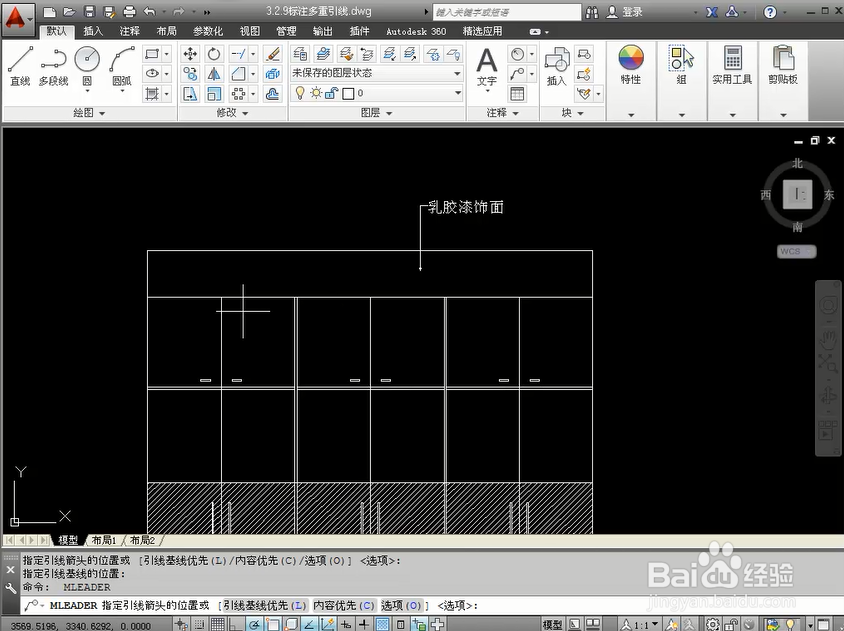Choose content first option (内容优先 C)
Image resolution: width=844 pixels, height=631 pixels.
coord(343,606)
